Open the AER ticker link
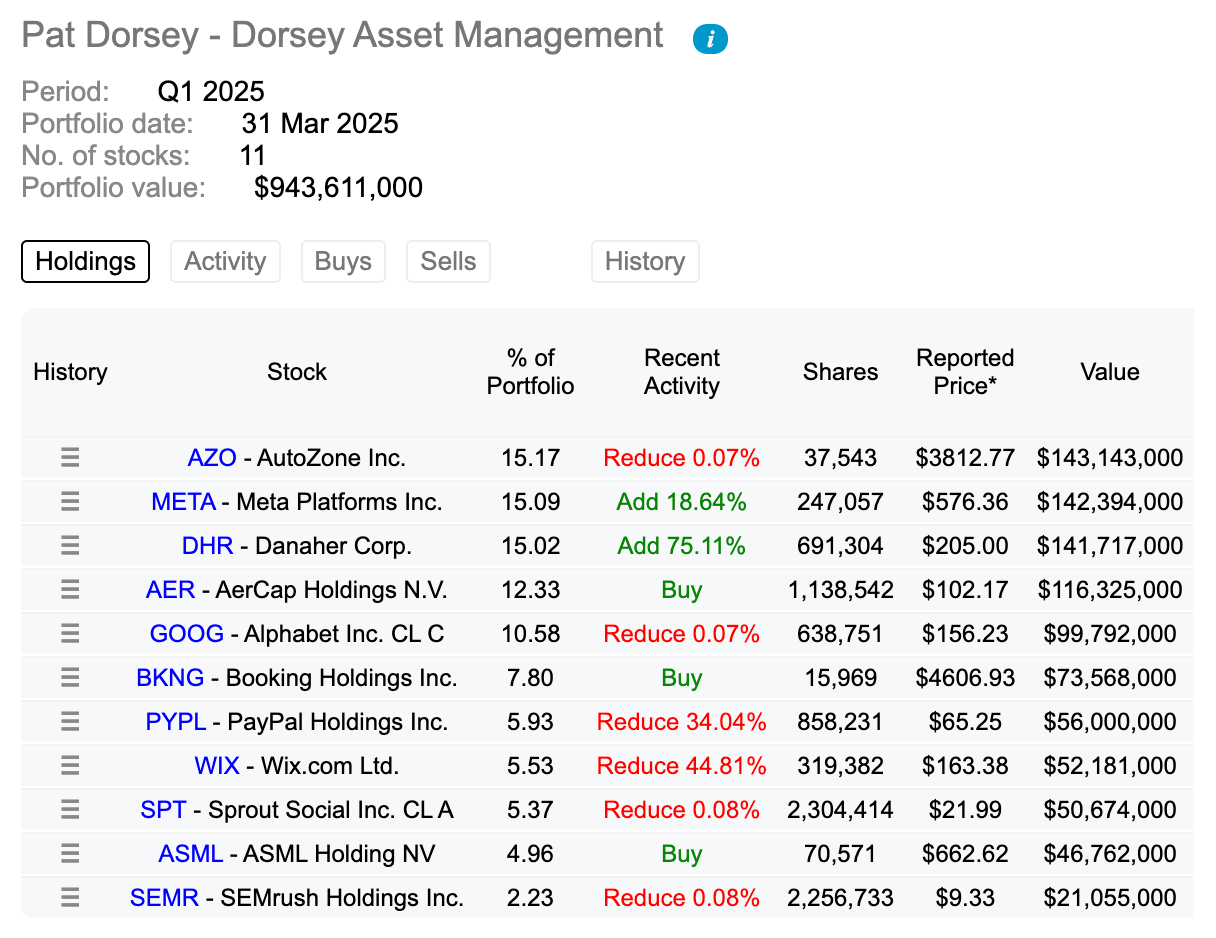This screenshot has width=1216, height=938. point(171,590)
